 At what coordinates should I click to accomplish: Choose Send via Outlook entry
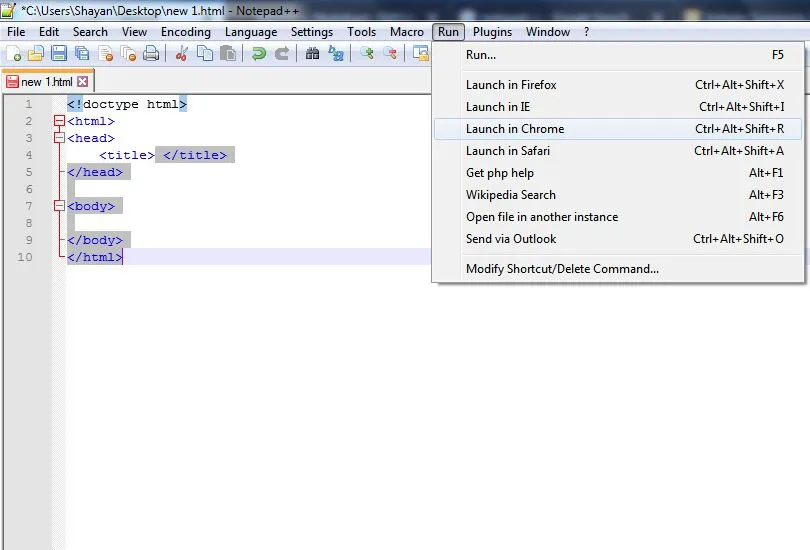tap(618, 239)
